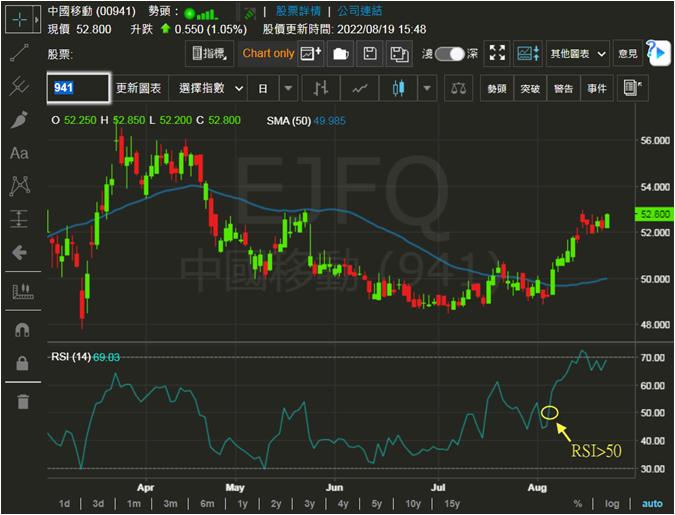Select the trend line drawing tool
Image resolution: width=675 pixels, height=515 pixels.
(19, 53)
